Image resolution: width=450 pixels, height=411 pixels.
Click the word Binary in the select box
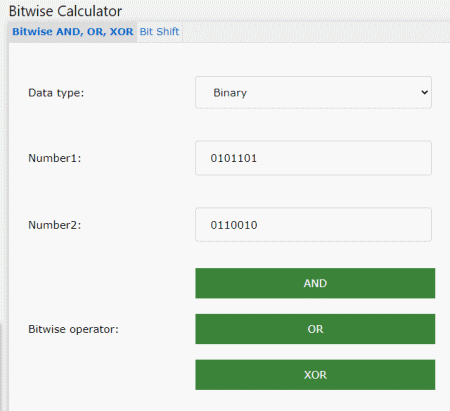[x=230, y=93]
